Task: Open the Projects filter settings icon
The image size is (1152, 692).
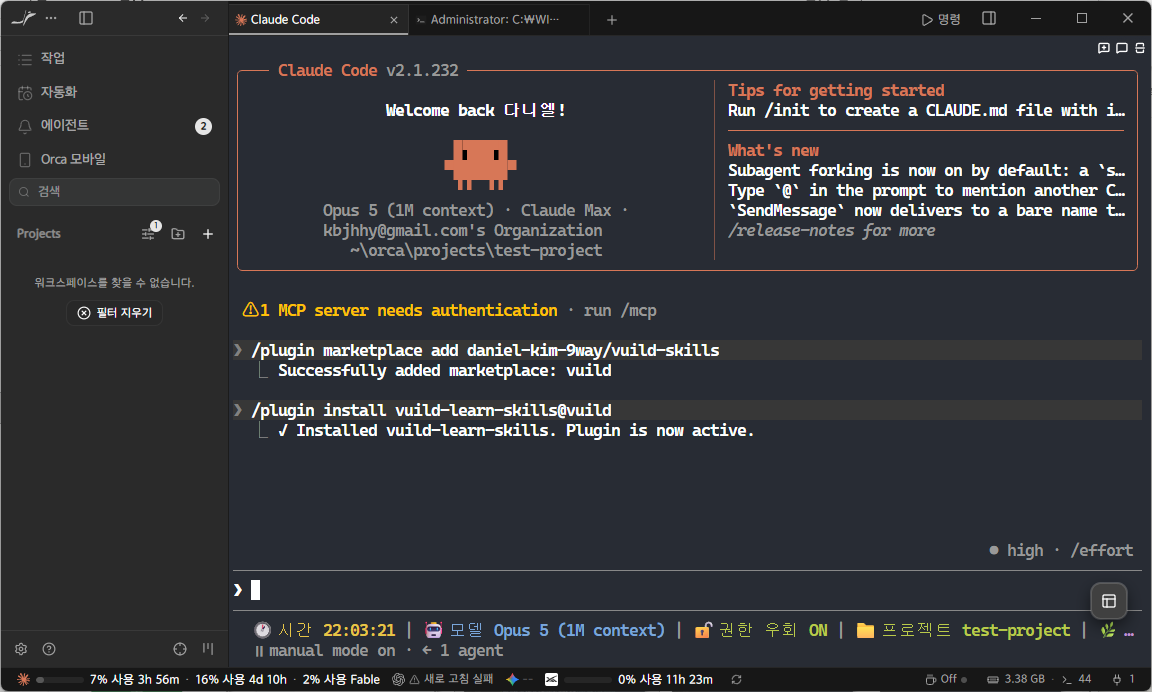Action: click(x=149, y=233)
